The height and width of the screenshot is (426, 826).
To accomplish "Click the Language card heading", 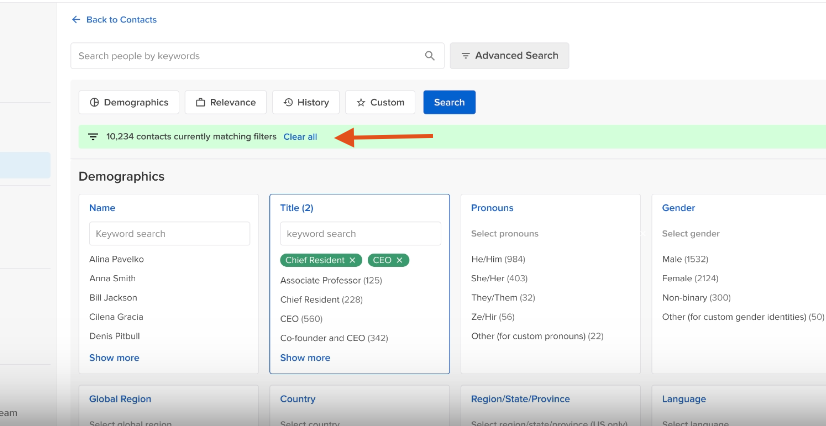I will click(x=684, y=399).
